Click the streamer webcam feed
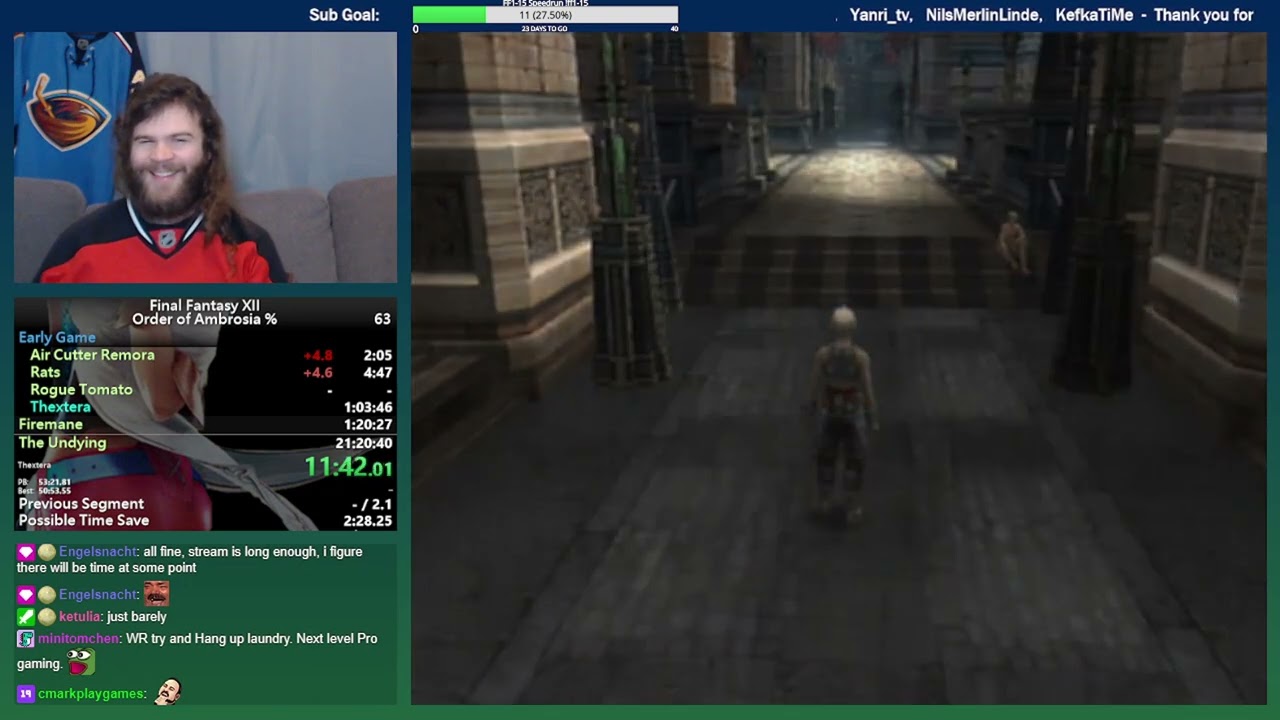The height and width of the screenshot is (720, 1280). click(x=205, y=157)
